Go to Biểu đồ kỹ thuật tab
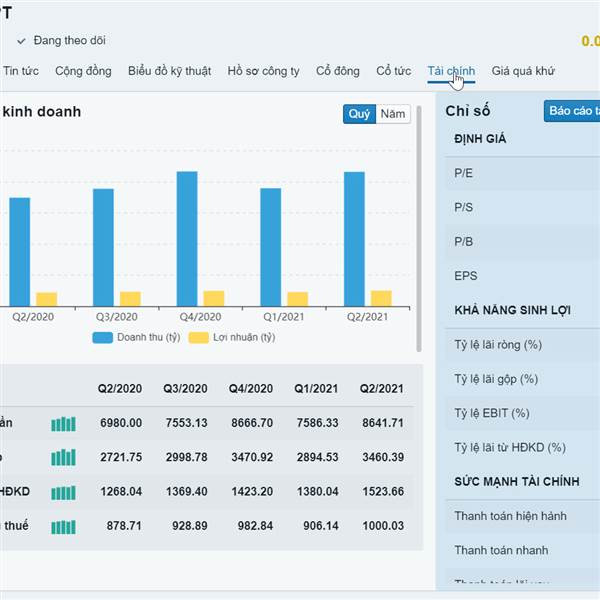This screenshot has width=600, height=600. 169,71
